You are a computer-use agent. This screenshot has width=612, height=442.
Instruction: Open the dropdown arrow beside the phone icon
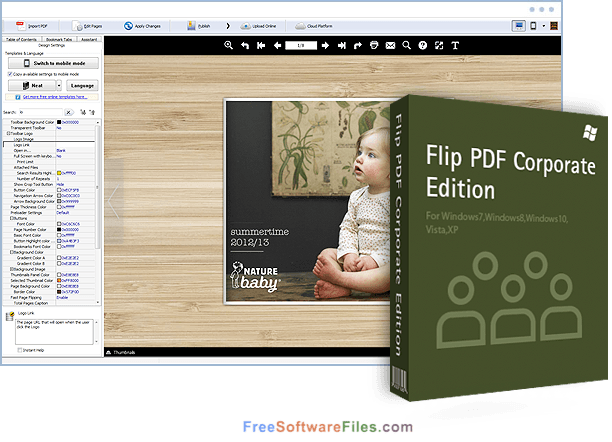coord(543,26)
